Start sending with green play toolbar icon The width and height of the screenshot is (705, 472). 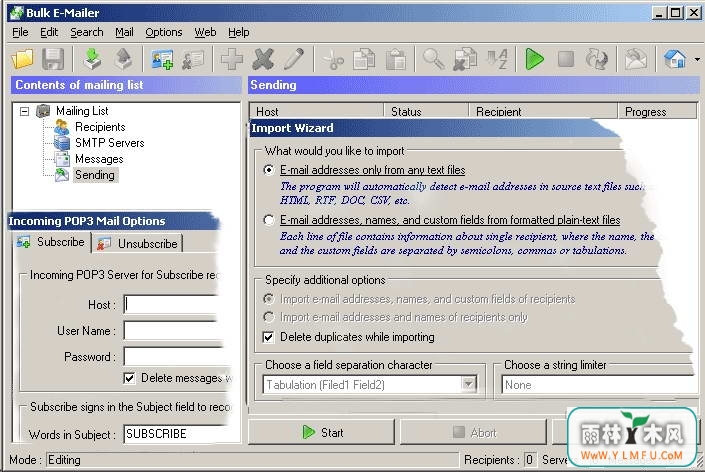535,59
